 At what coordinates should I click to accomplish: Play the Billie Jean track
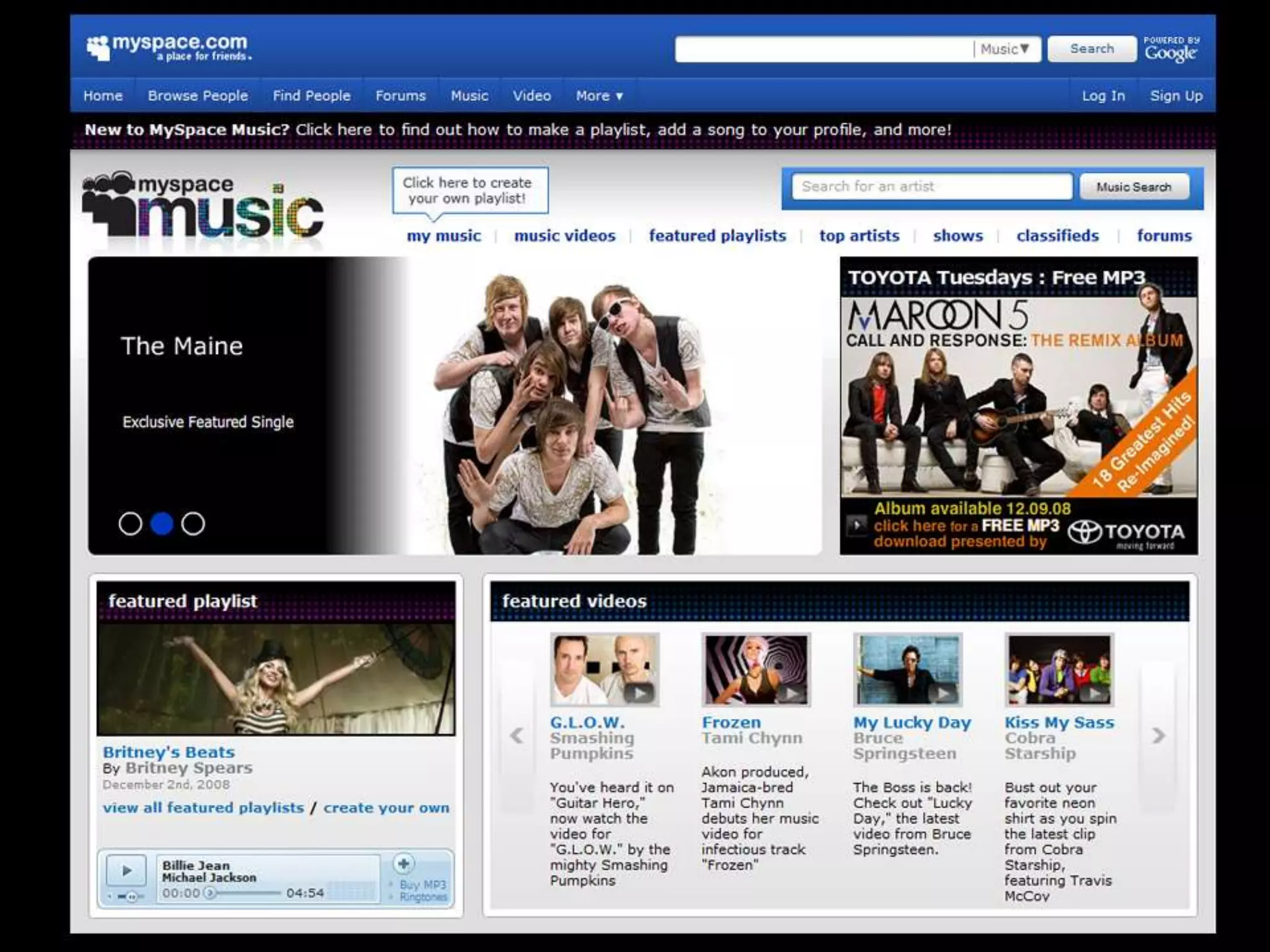coord(127,871)
